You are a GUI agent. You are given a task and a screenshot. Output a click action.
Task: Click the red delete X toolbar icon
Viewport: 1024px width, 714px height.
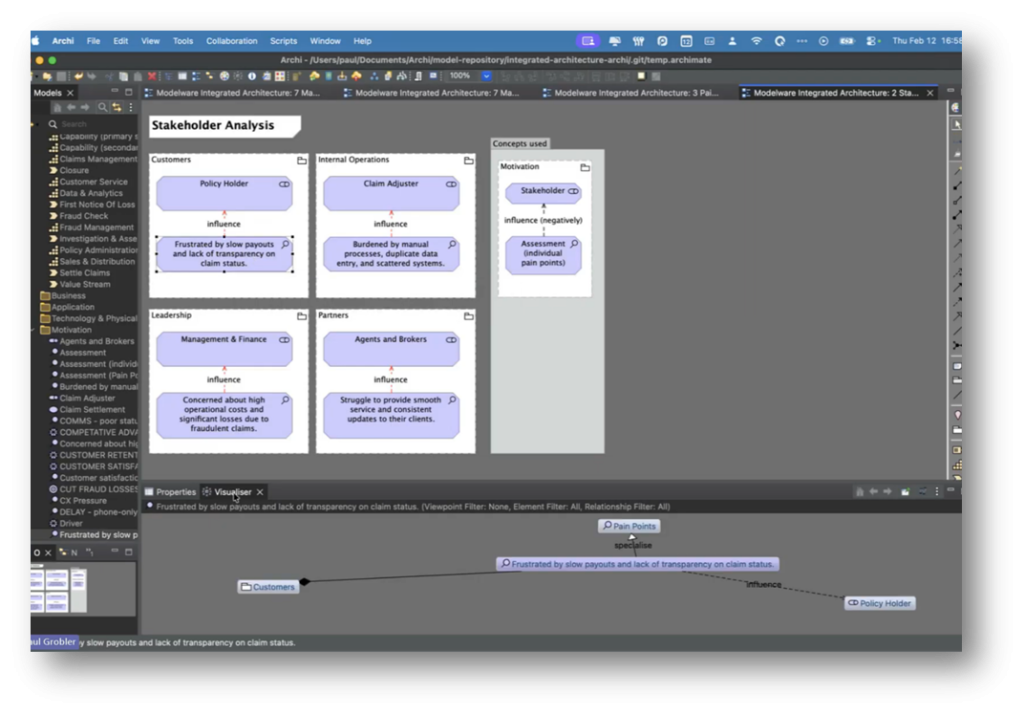point(152,76)
